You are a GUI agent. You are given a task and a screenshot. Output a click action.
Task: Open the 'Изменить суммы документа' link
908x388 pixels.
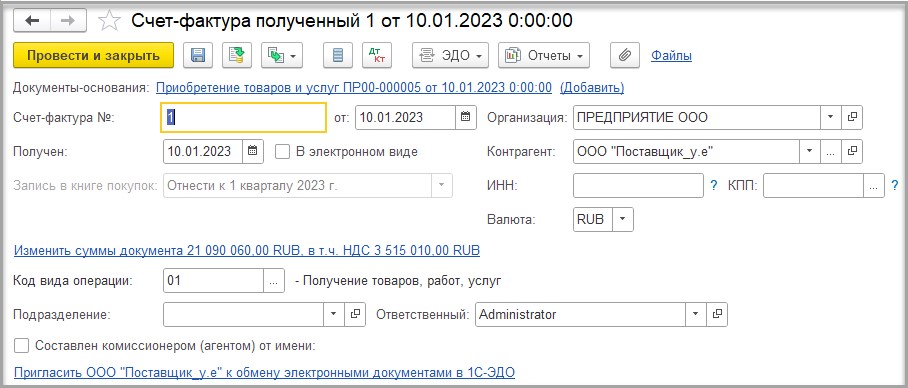pyautogui.click(x=247, y=250)
